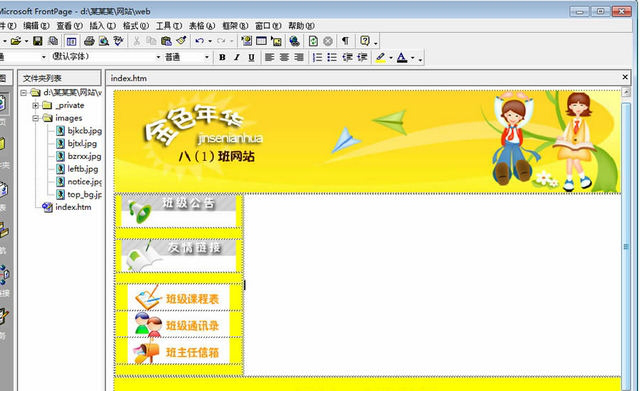This screenshot has width=640, height=406.
Task: Center align text
Action: (x=284, y=58)
